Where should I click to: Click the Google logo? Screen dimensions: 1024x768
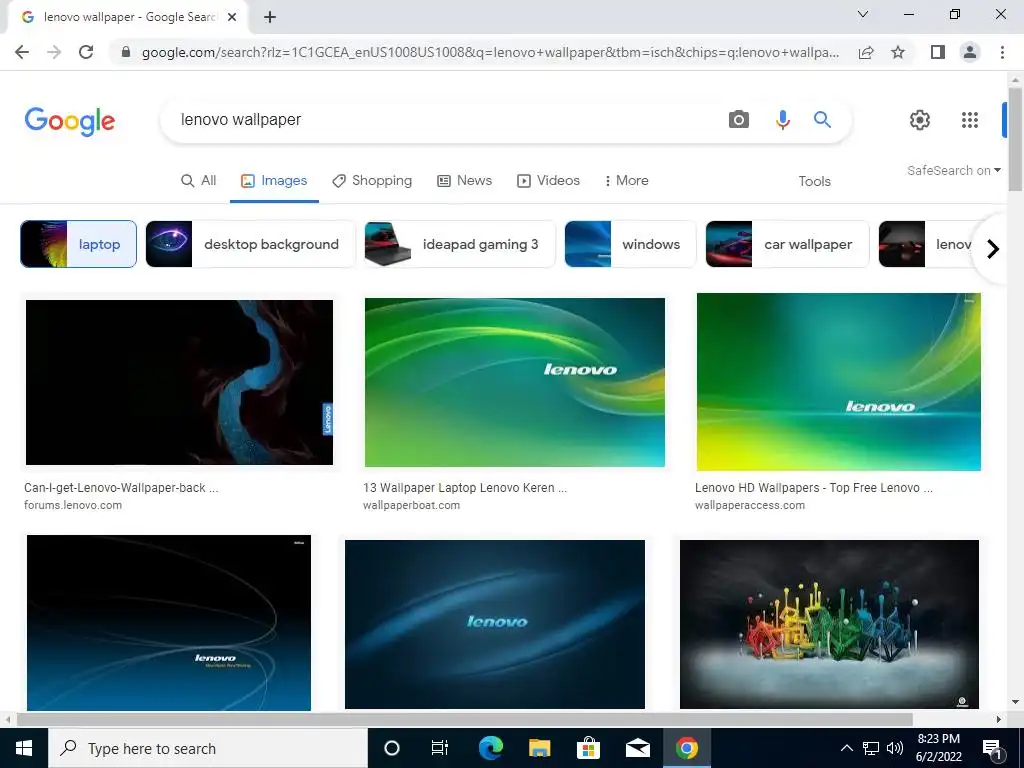click(70, 121)
